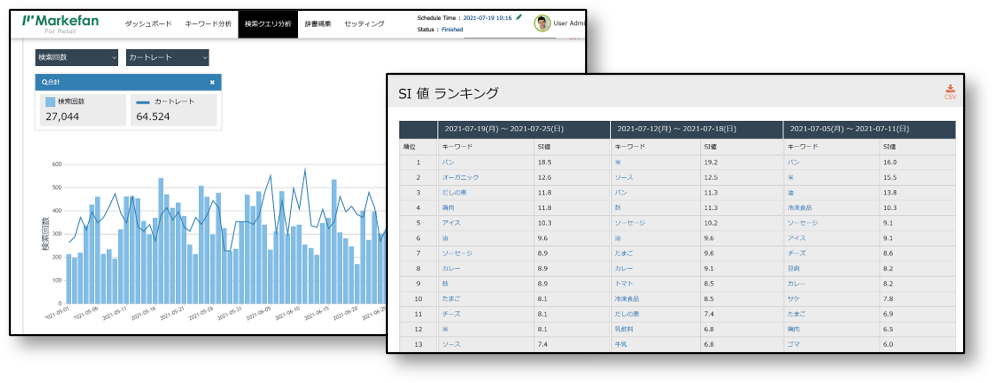The image size is (994, 383).
Task: Close the 合計 panel with the X
Action: pyautogui.click(x=212, y=82)
